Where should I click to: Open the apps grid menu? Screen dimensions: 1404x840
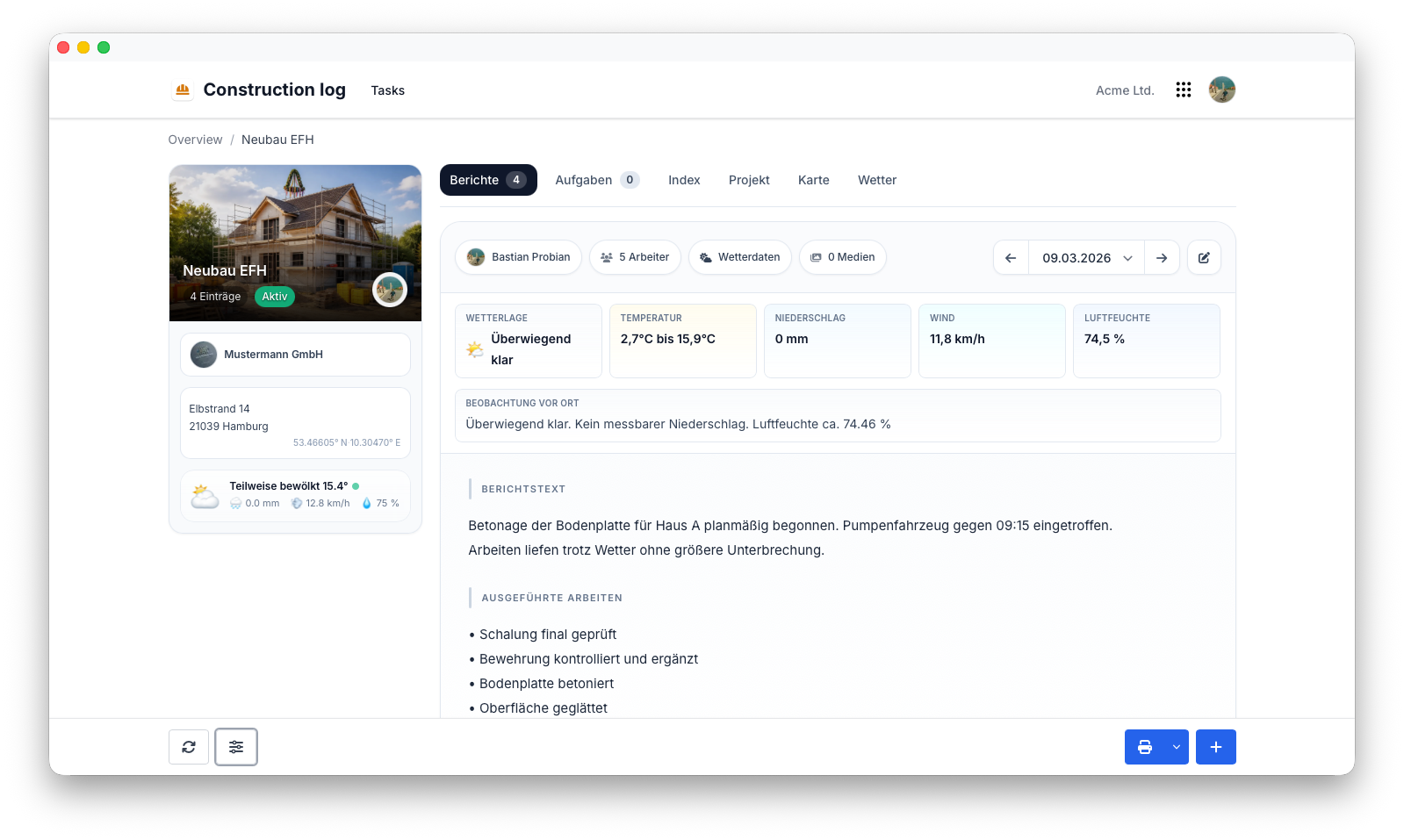pyautogui.click(x=1184, y=90)
